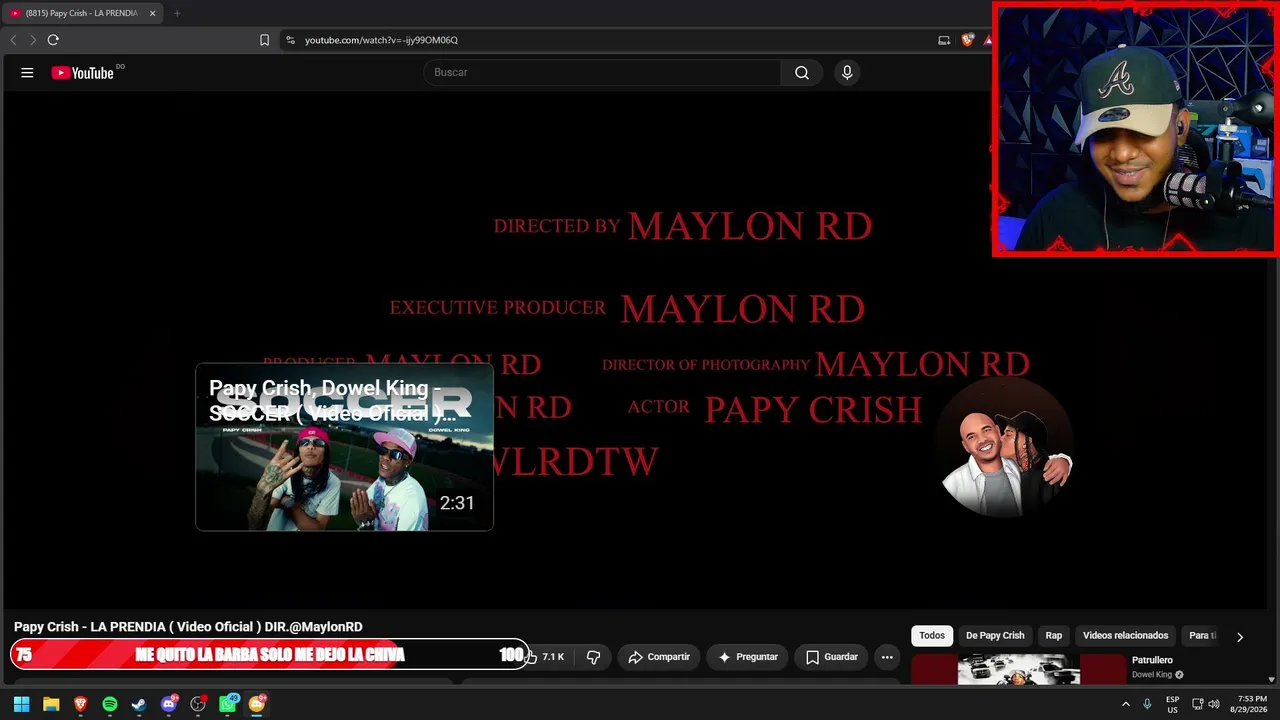The width and height of the screenshot is (1280, 720).
Task: Select the De Papy Crish chip
Action: 995,636
